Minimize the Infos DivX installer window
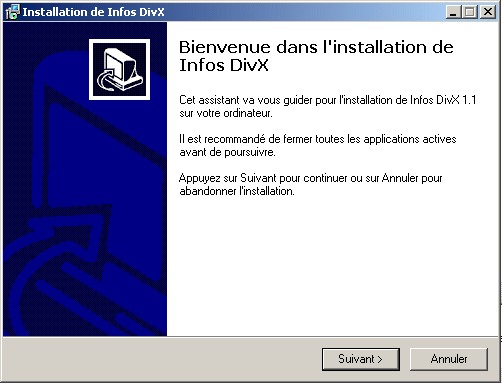This screenshot has width=502, height=383. tap(453, 12)
